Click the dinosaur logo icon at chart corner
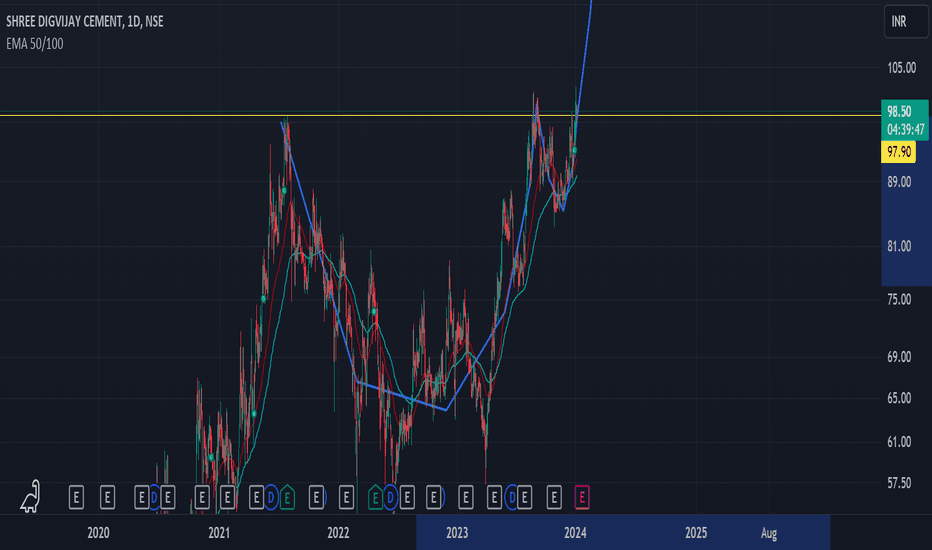The height and width of the screenshot is (550, 932). [x=30, y=496]
